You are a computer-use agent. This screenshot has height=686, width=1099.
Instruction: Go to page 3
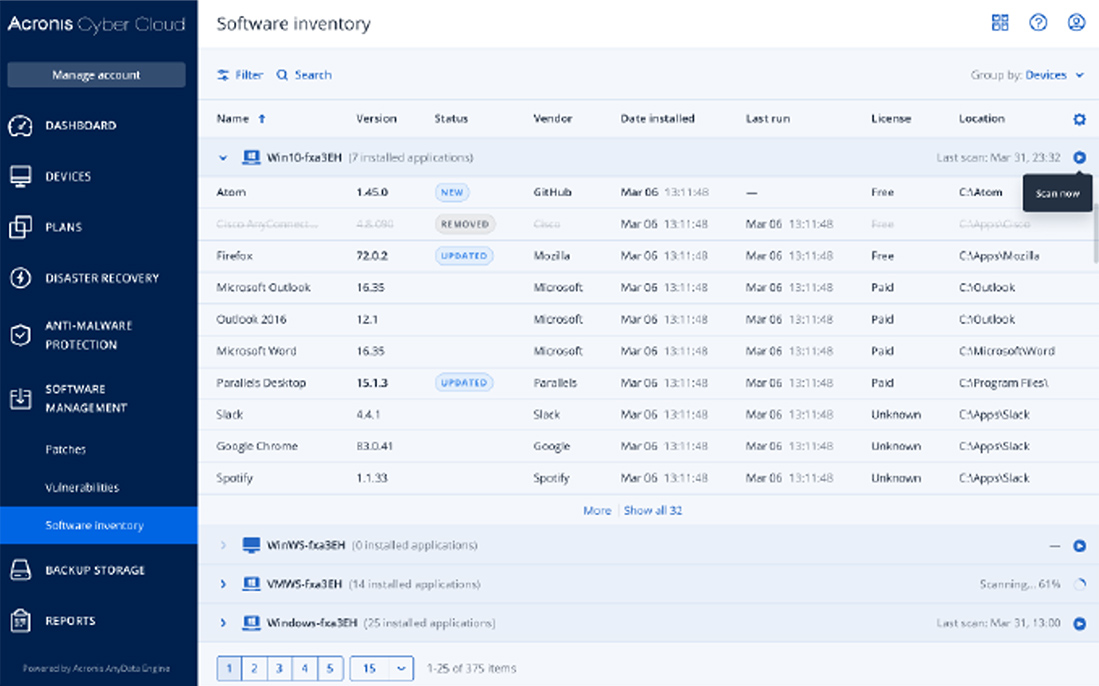pos(280,668)
